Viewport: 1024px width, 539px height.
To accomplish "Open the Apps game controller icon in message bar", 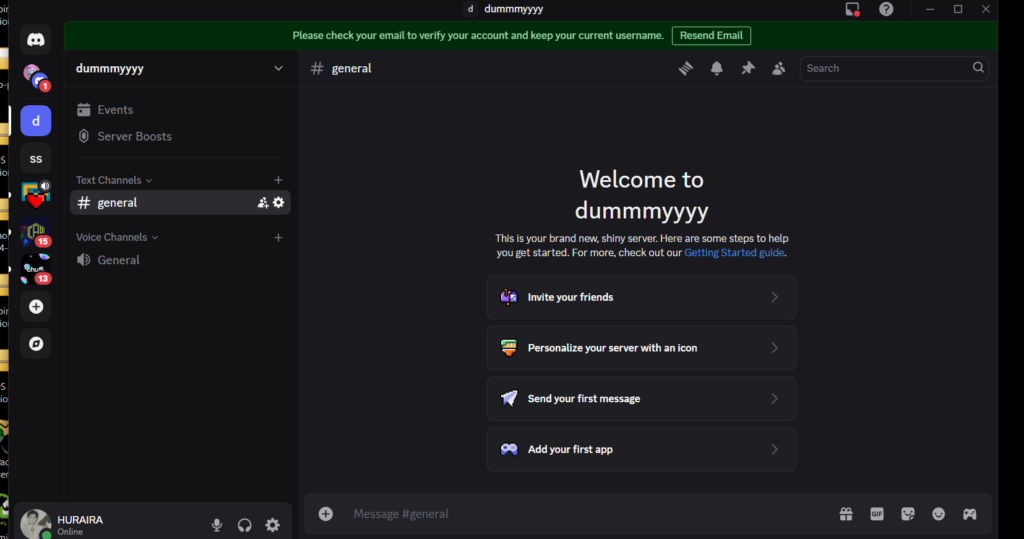I will (x=970, y=514).
